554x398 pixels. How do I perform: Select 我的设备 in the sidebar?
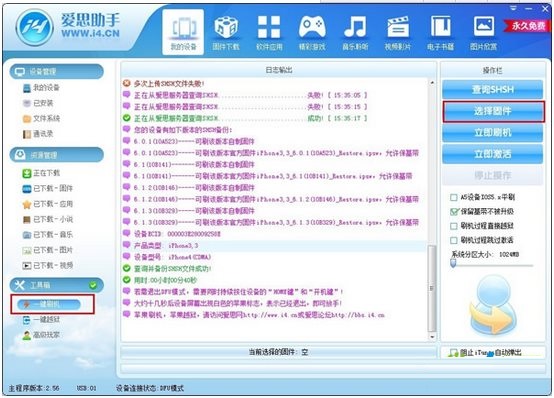point(41,88)
